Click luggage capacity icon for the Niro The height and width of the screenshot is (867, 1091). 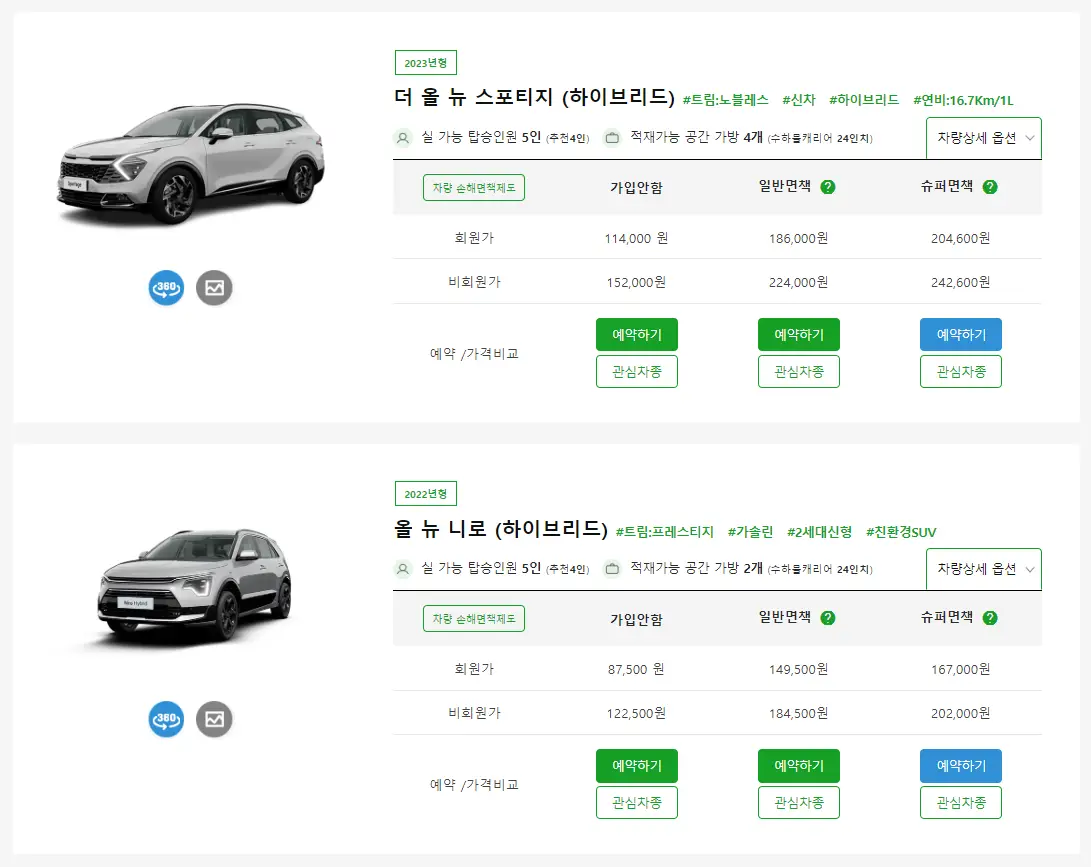[612, 569]
